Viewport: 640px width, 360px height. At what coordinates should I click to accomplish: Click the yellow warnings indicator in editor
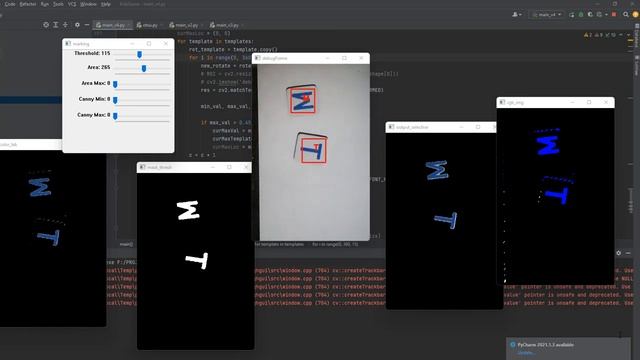coord(588,35)
